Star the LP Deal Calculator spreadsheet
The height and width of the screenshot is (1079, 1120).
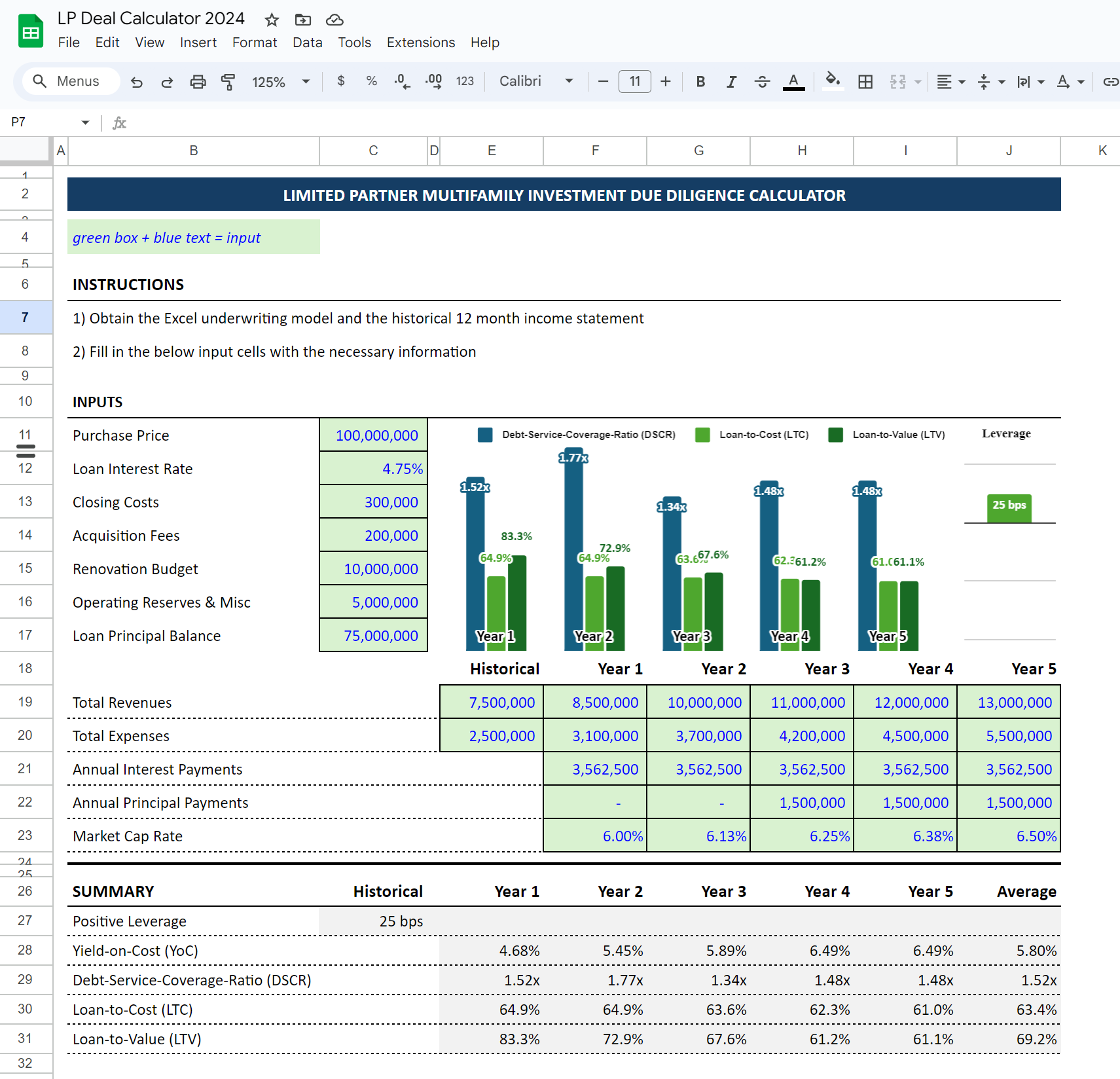click(x=271, y=19)
